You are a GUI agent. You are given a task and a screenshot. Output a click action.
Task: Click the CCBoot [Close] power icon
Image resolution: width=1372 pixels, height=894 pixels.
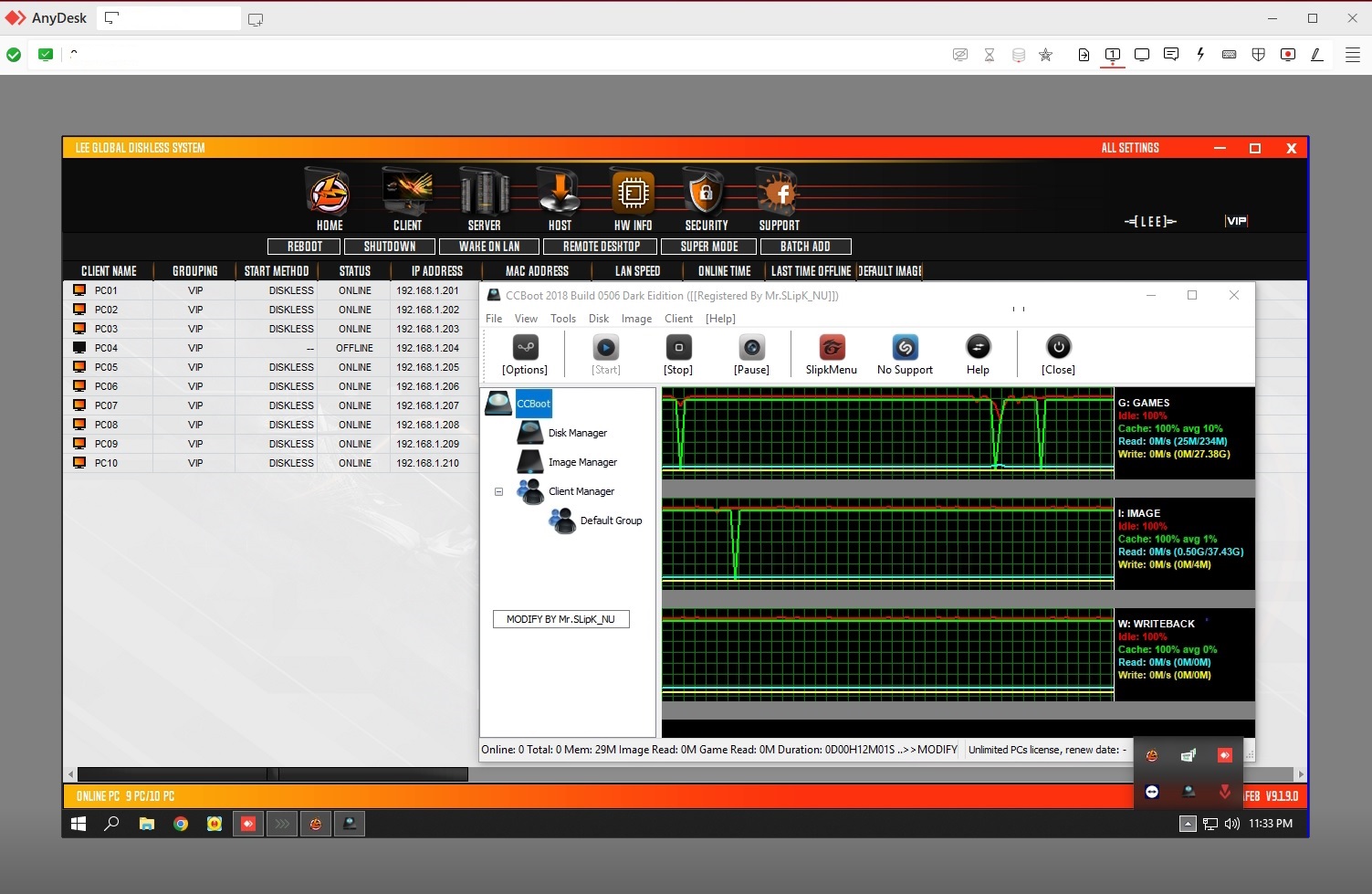point(1058,347)
